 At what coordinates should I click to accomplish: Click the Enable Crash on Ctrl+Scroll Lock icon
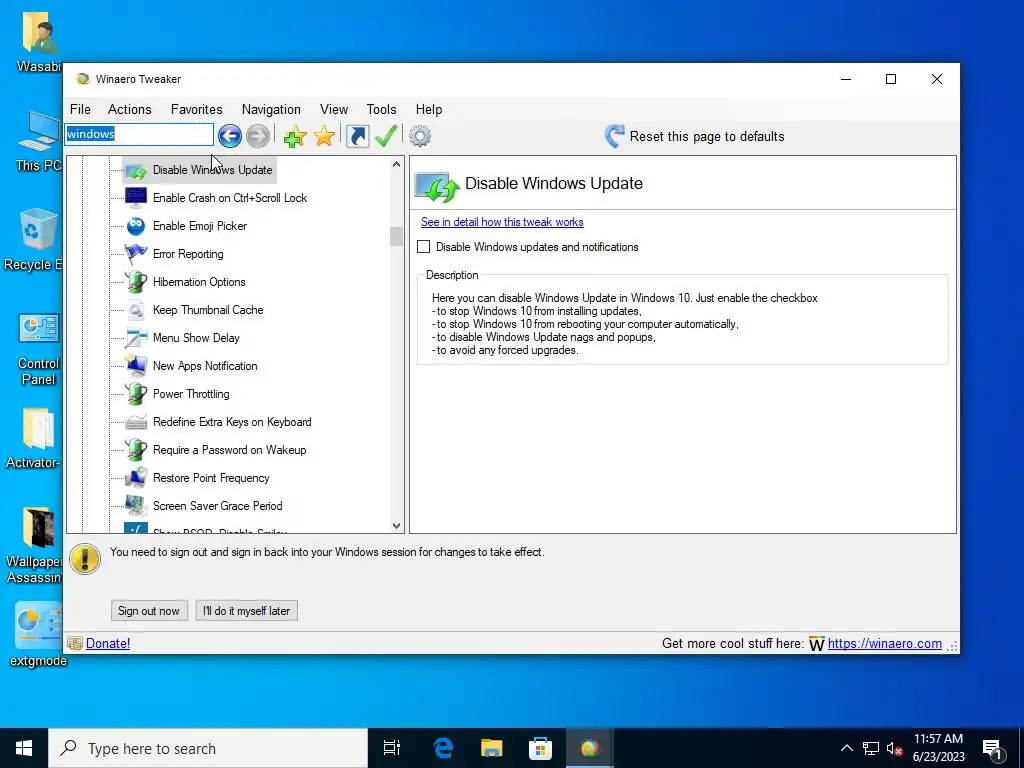click(136, 198)
